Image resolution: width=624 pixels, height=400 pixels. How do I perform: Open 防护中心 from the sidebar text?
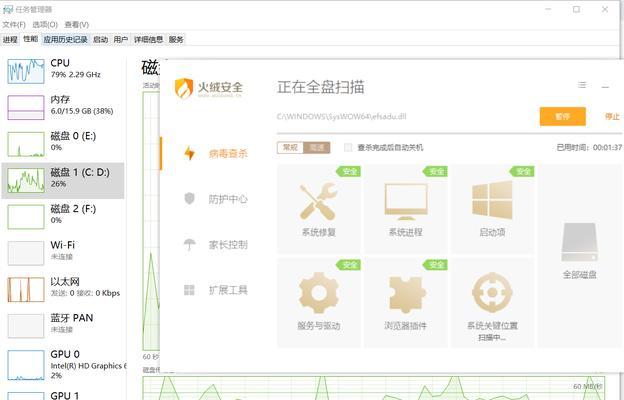(228, 199)
